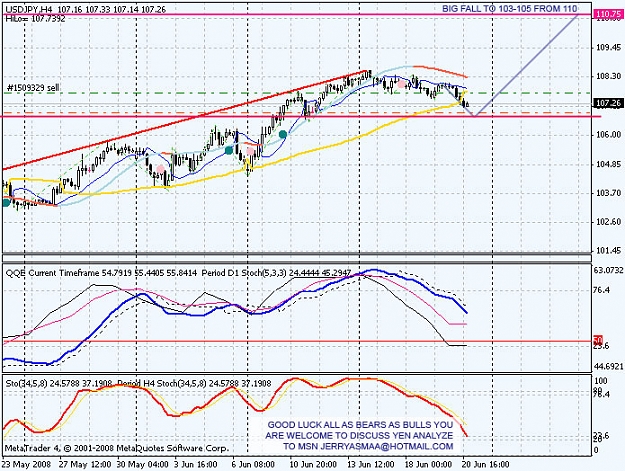The width and height of the screenshot is (625, 471).
Task: Click the teal dot at the chart's left edge
Action: click(6, 202)
